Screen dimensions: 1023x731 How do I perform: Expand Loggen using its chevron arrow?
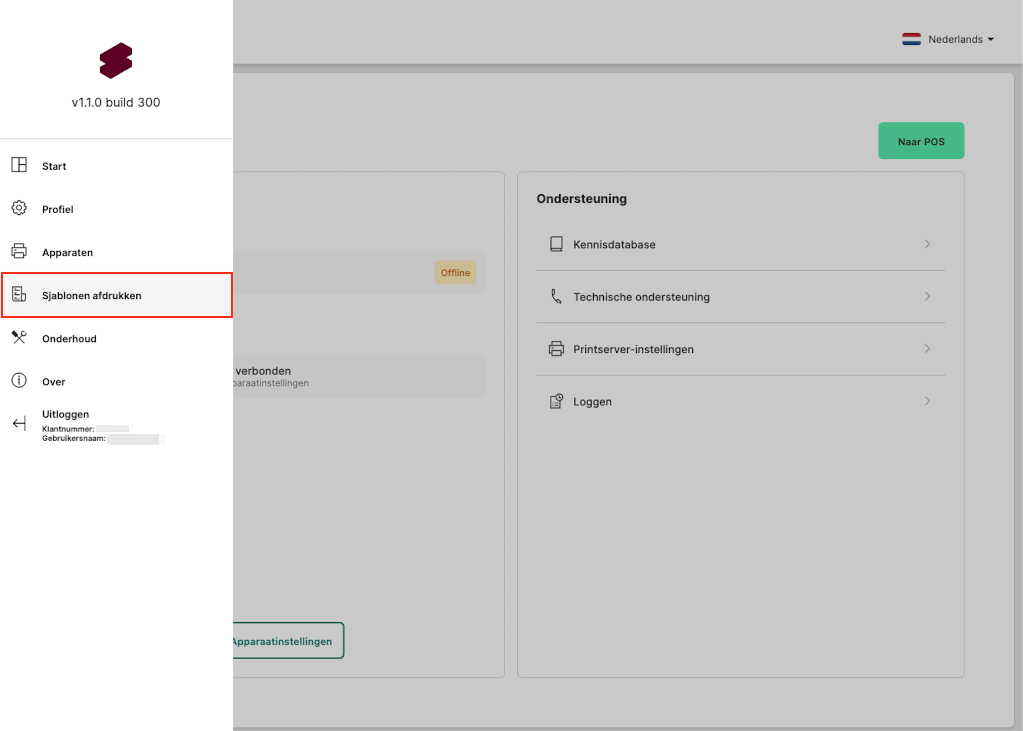coord(927,401)
